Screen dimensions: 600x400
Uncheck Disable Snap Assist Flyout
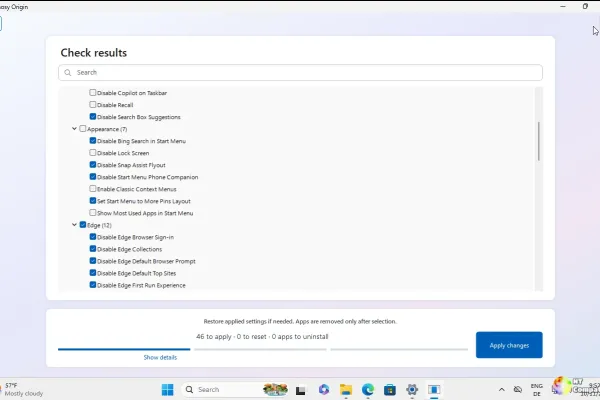(93, 165)
